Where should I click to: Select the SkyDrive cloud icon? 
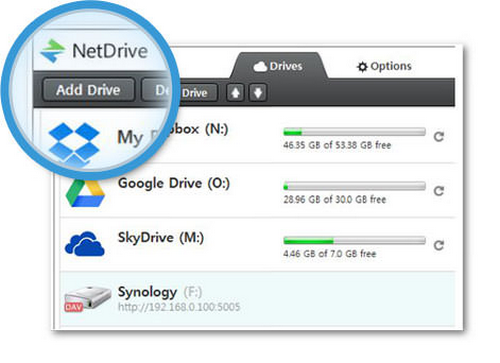click(x=85, y=244)
